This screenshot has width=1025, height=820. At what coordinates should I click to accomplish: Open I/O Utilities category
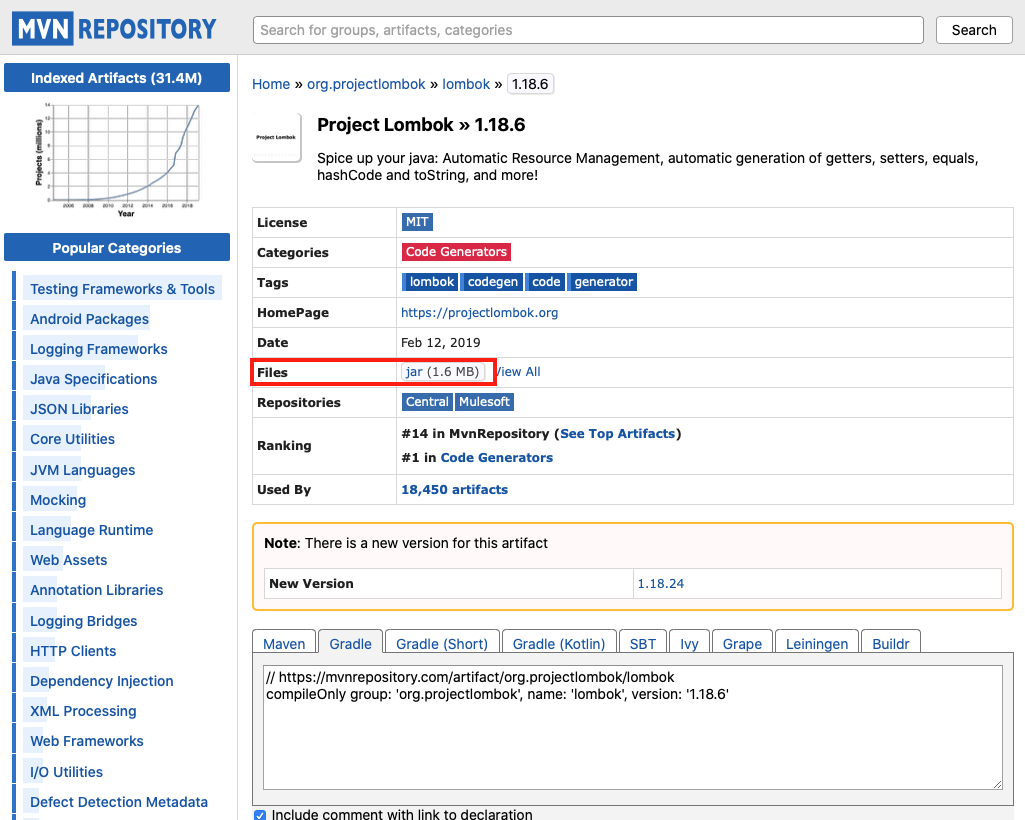(x=67, y=772)
